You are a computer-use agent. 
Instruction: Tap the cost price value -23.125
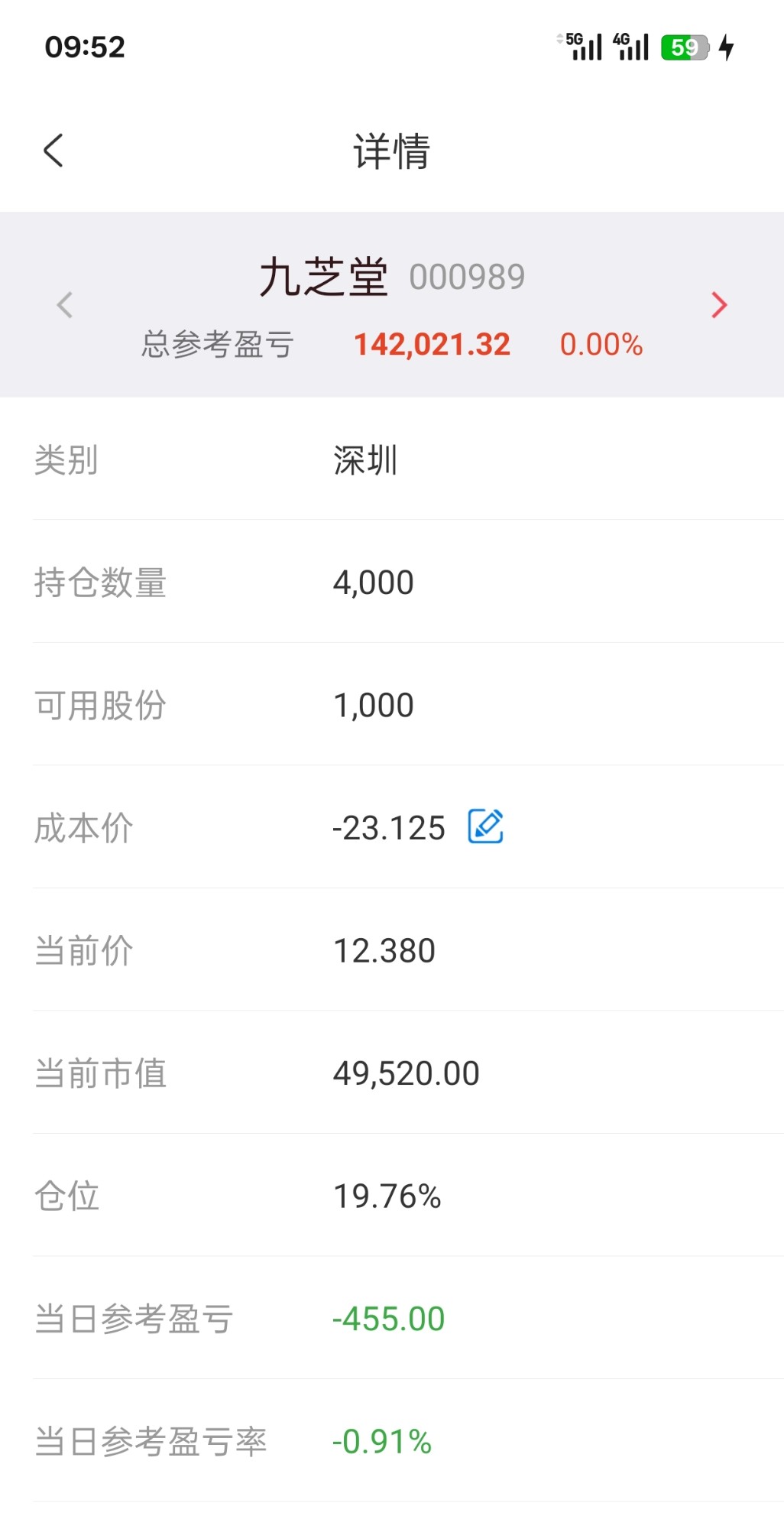[x=389, y=828]
